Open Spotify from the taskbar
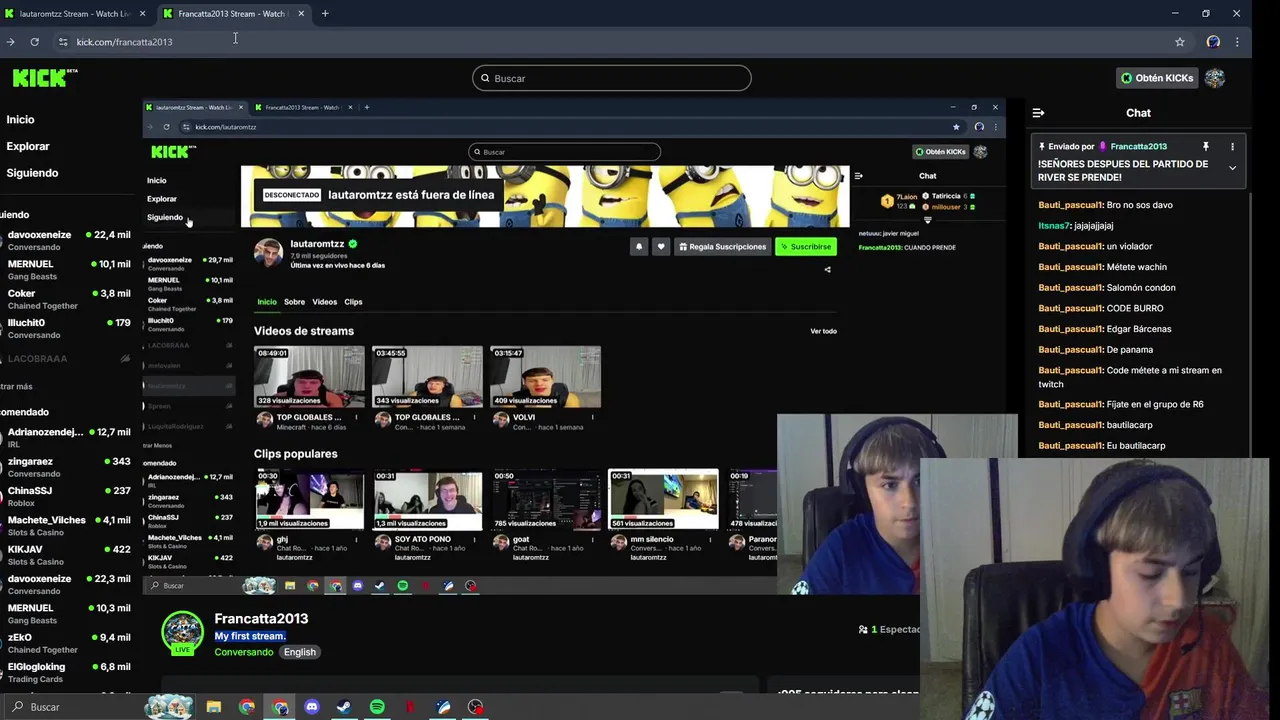This screenshot has height=720, width=1280. click(x=377, y=707)
